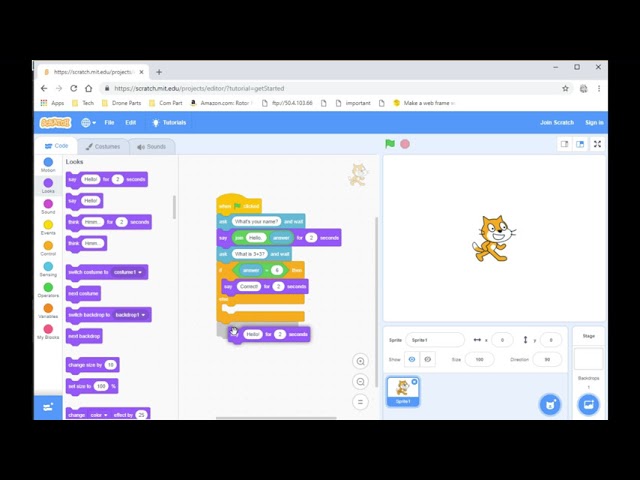Viewport: 640px width, 480px height.
Task: Click the next backdrop block in palette
Action: [x=84, y=336]
